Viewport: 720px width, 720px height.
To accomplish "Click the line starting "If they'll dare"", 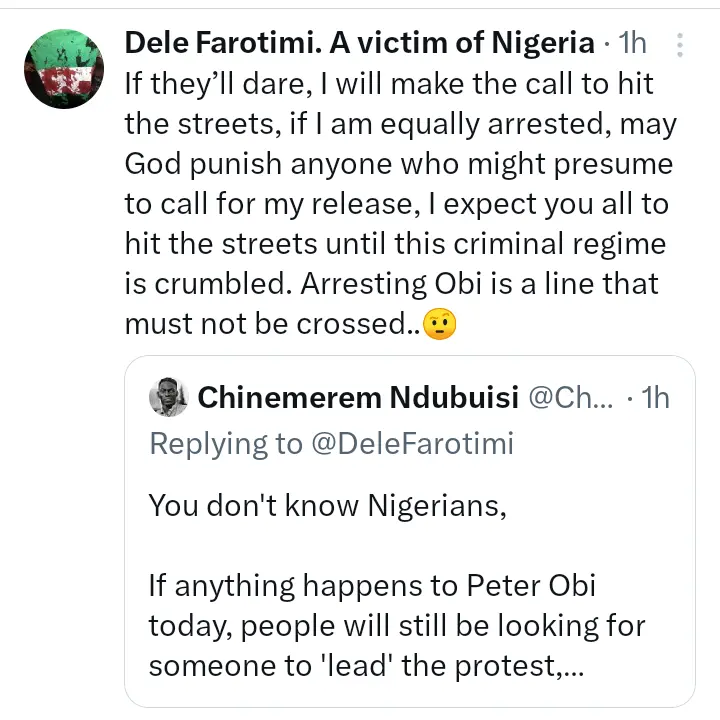I will point(389,84).
